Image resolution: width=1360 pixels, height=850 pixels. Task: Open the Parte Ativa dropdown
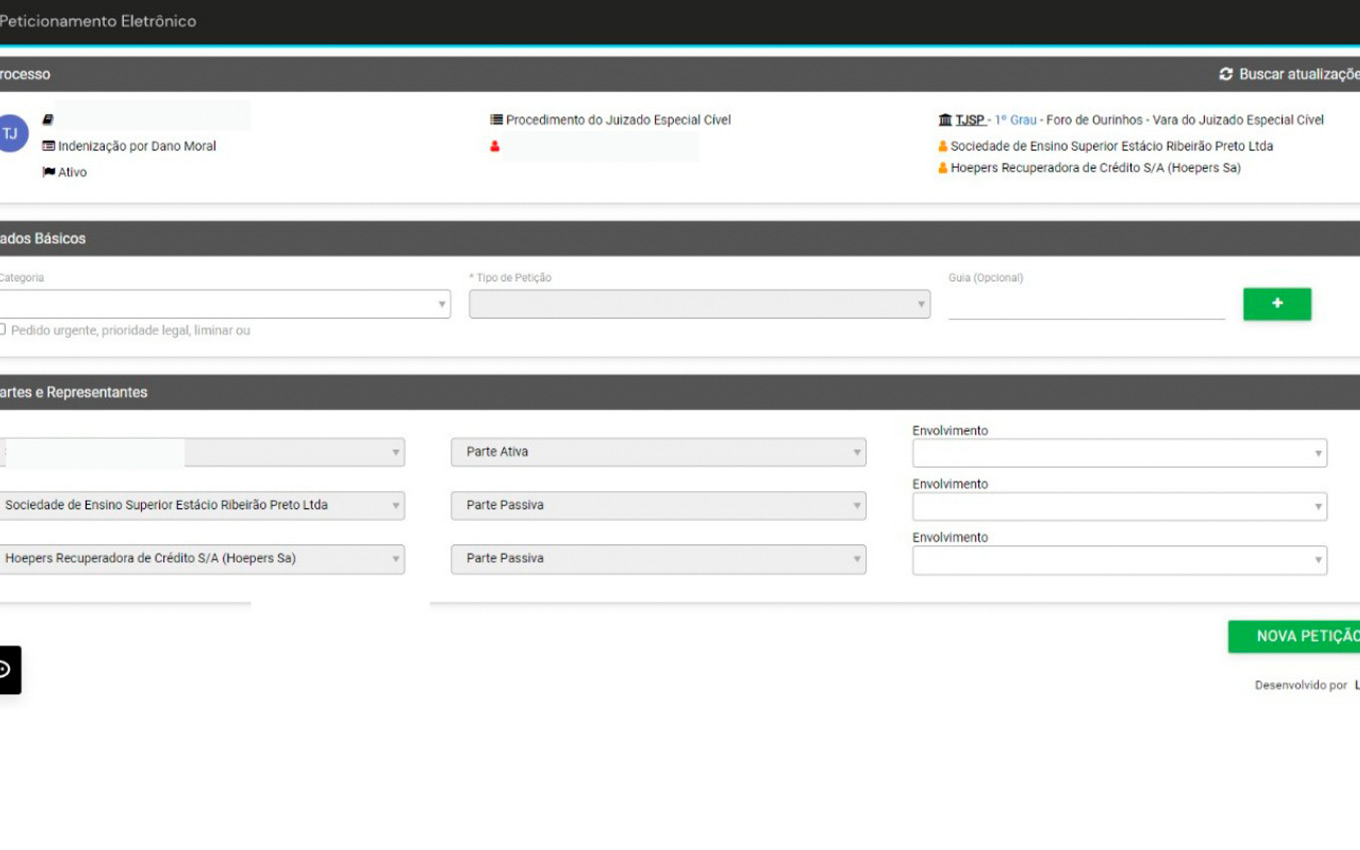(x=658, y=452)
